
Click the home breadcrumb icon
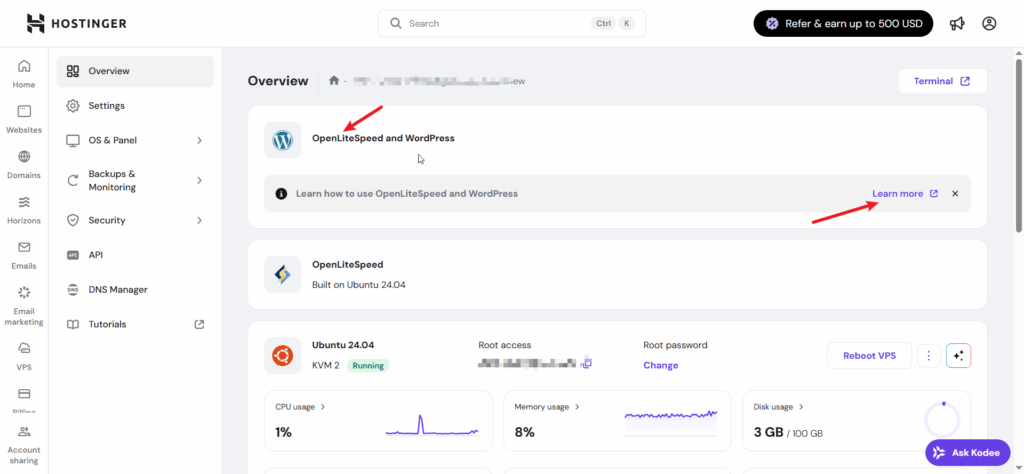pyautogui.click(x=334, y=81)
